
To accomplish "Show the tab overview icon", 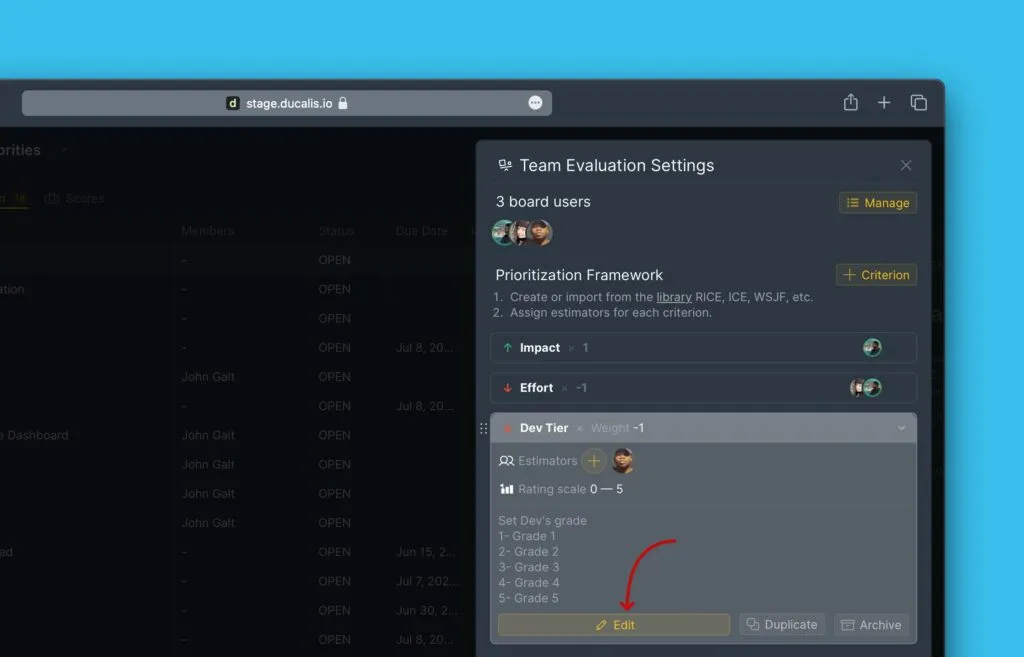I will click(918, 102).
